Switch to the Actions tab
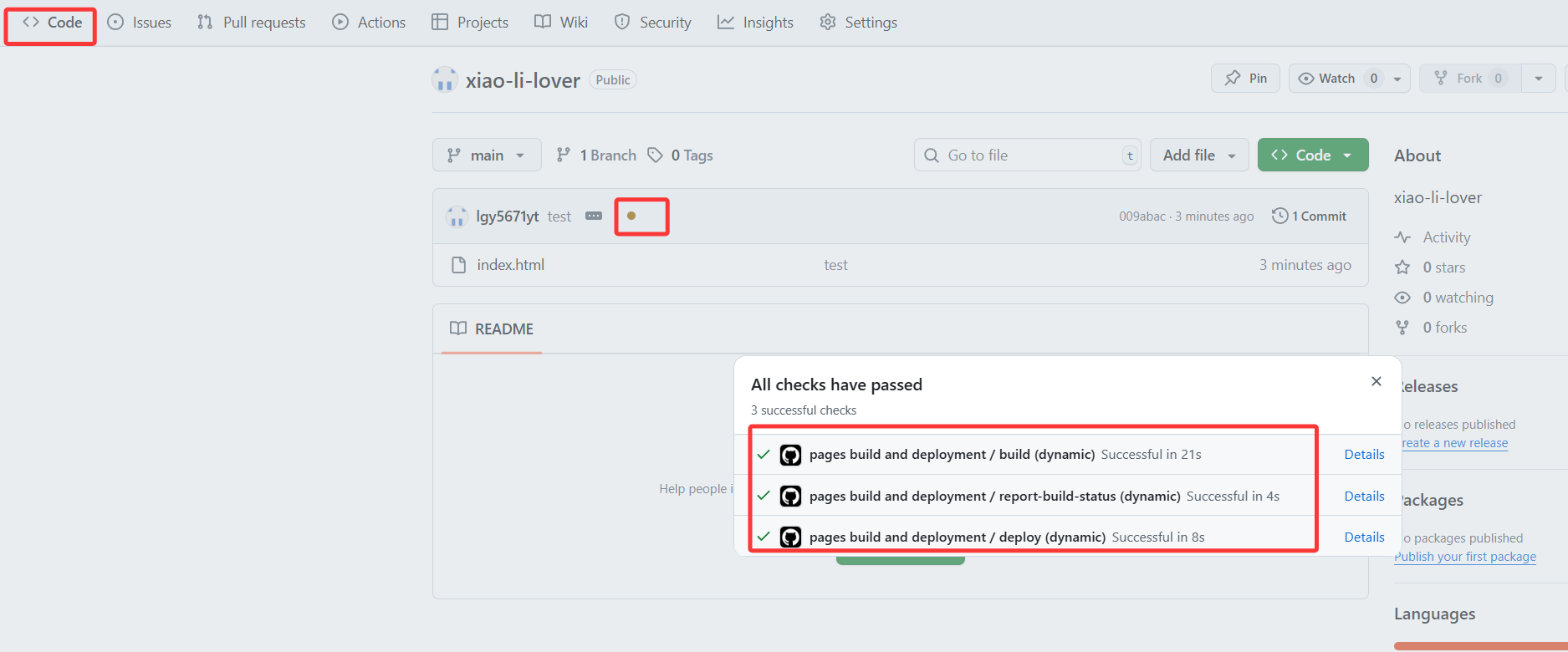Image resolution: width=1568 pixels, height=652 pixels. (x=369, y=23)
